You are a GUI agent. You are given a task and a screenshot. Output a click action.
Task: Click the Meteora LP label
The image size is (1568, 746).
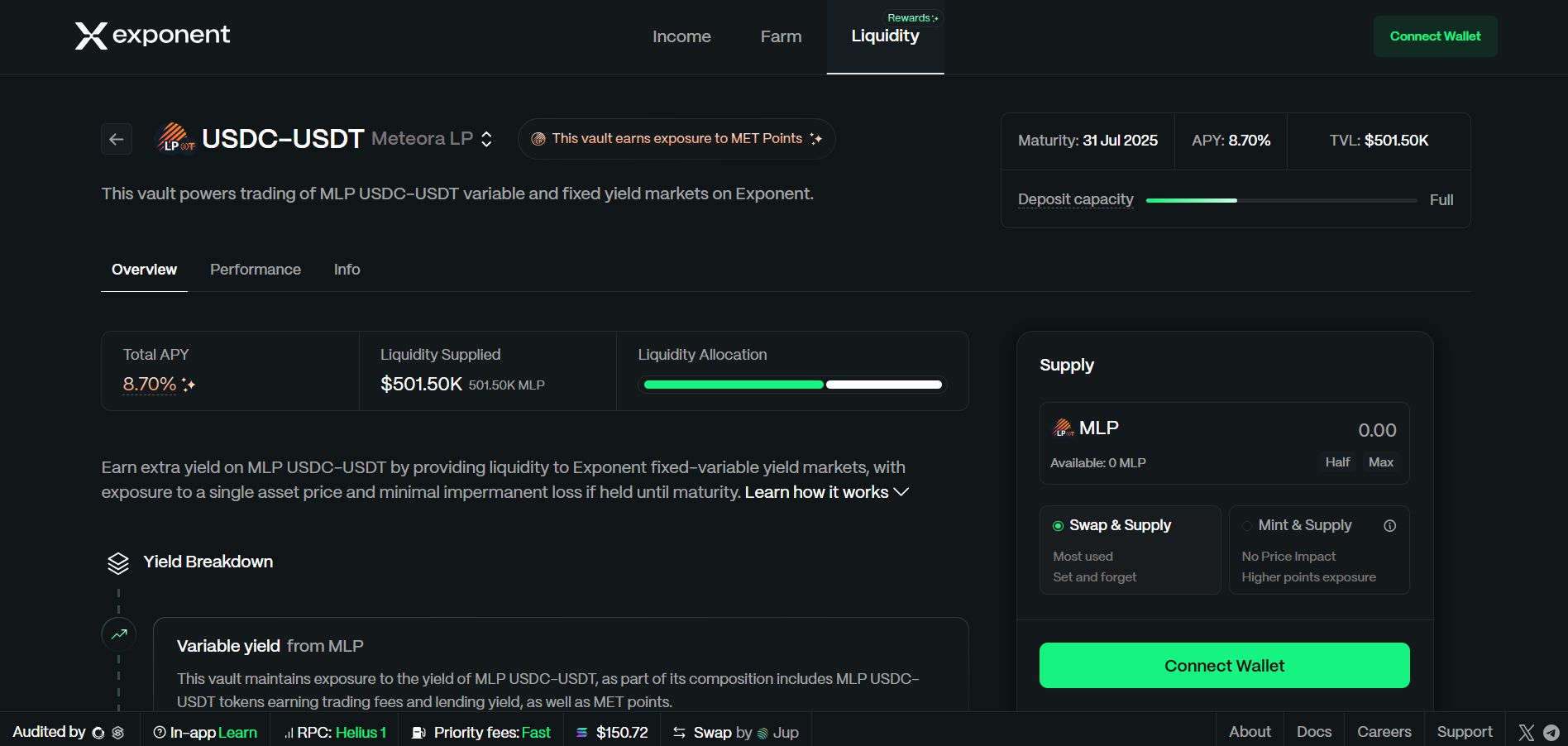[x=423, y=139]
